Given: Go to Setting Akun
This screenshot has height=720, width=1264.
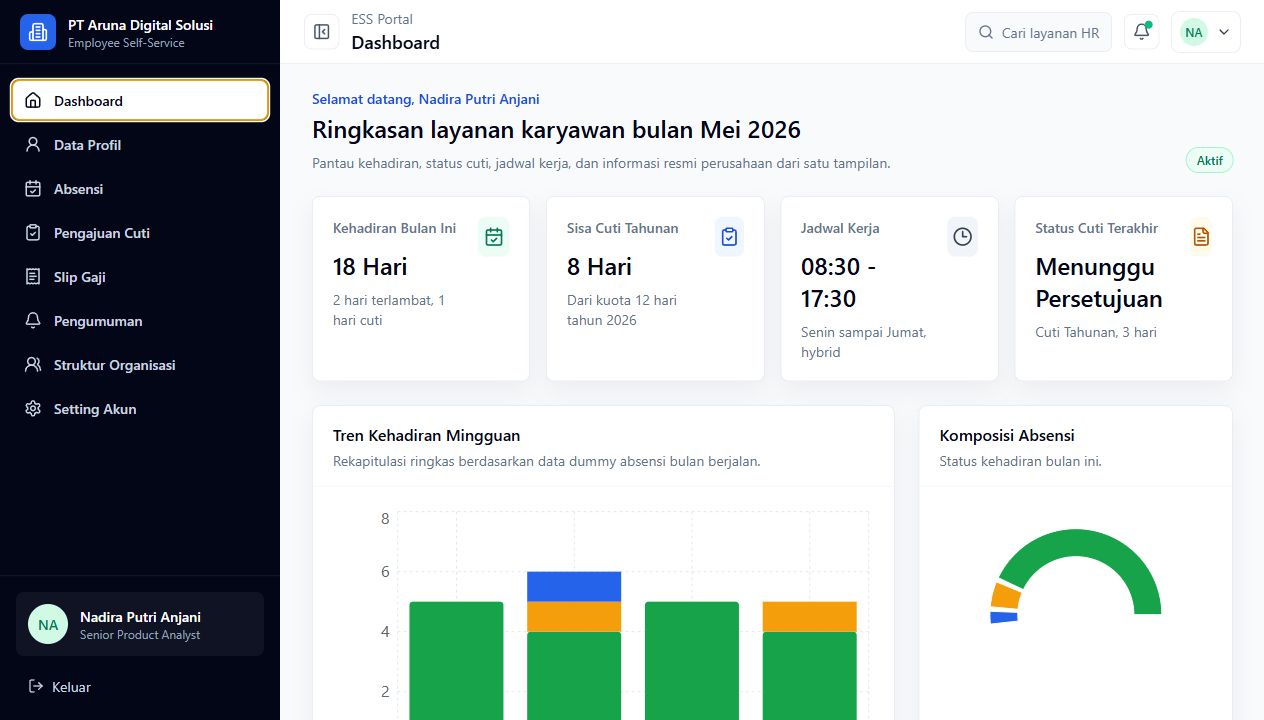Looking at the screenshot, I should (140, 409).
